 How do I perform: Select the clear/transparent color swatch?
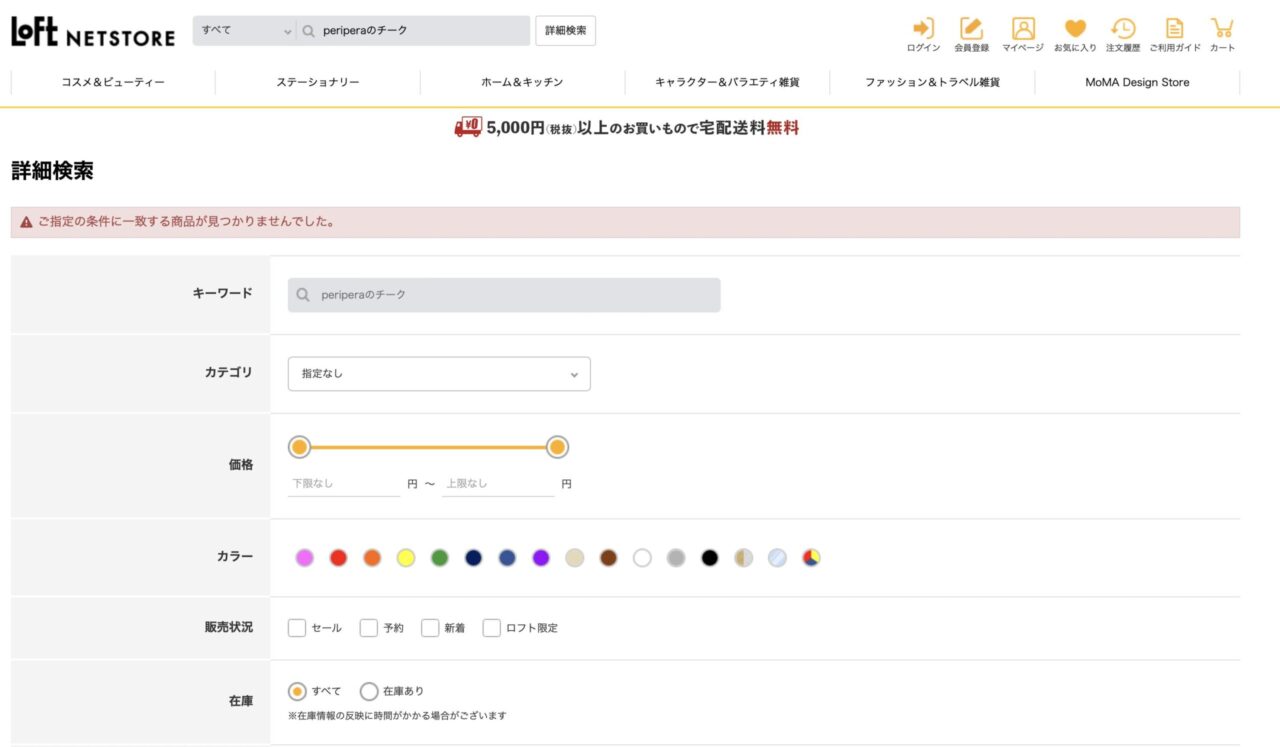778,558
